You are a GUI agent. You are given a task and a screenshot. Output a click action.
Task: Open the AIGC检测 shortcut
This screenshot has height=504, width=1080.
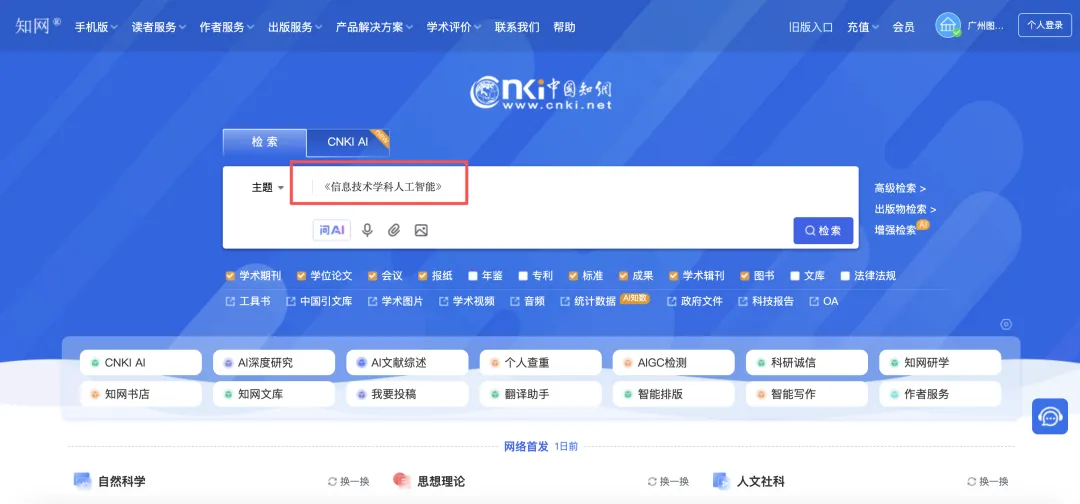click(674, 362)
